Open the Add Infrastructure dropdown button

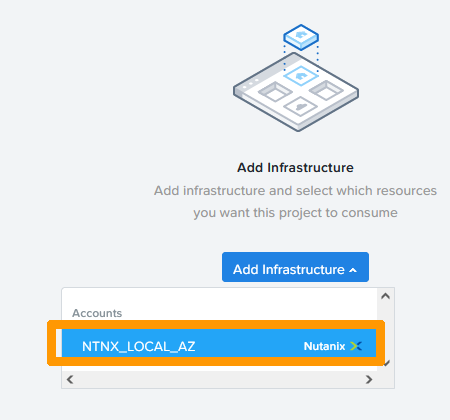pyautogui.click(x=295, y=267)
